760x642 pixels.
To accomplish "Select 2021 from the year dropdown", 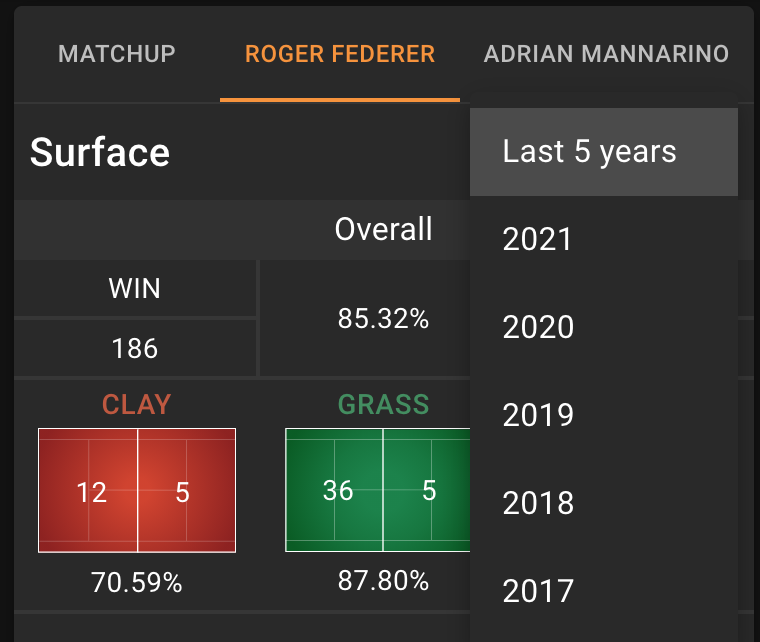I will (x=604, y=239).
